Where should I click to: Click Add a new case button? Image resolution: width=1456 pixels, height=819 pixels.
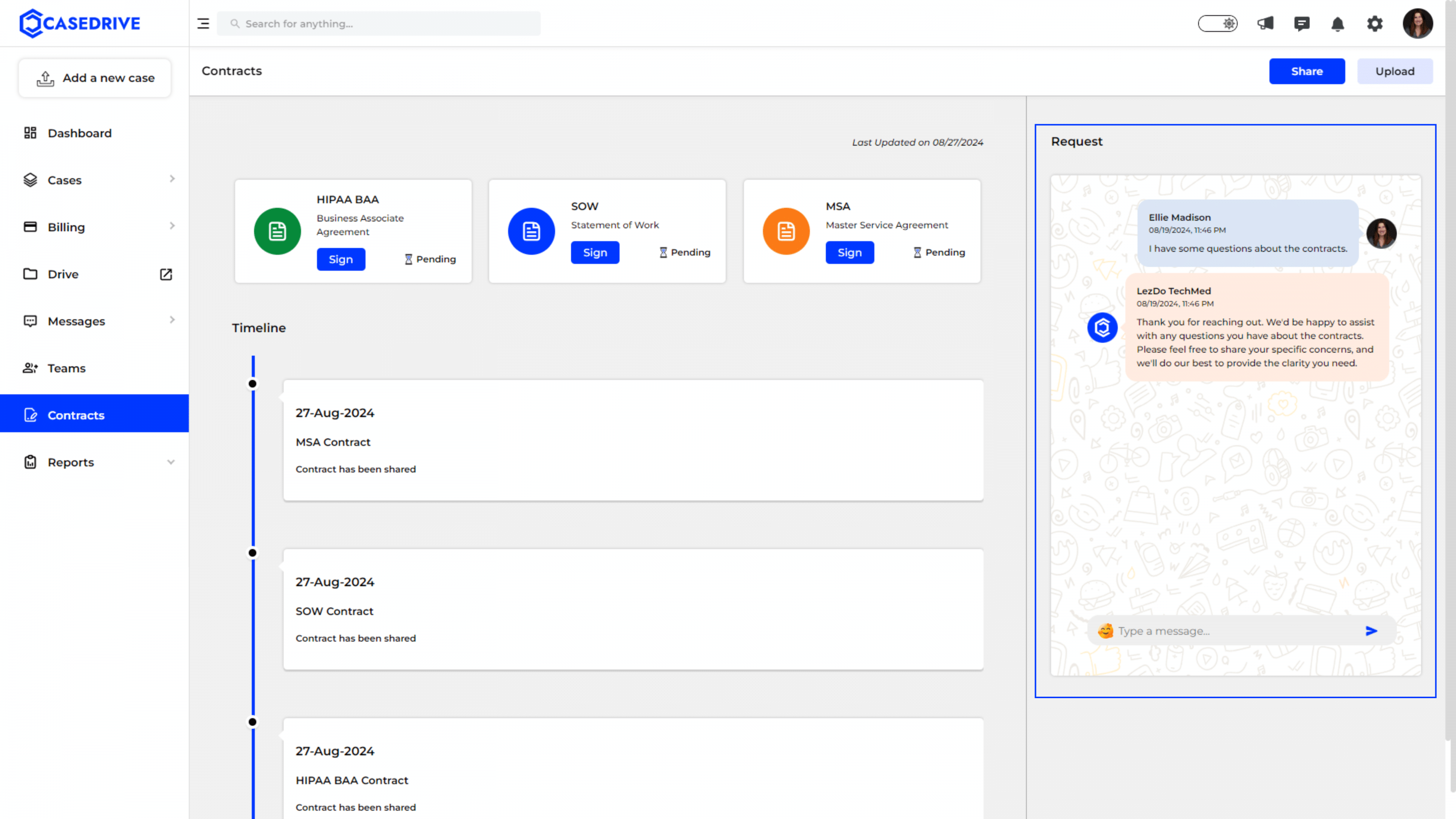95,78
